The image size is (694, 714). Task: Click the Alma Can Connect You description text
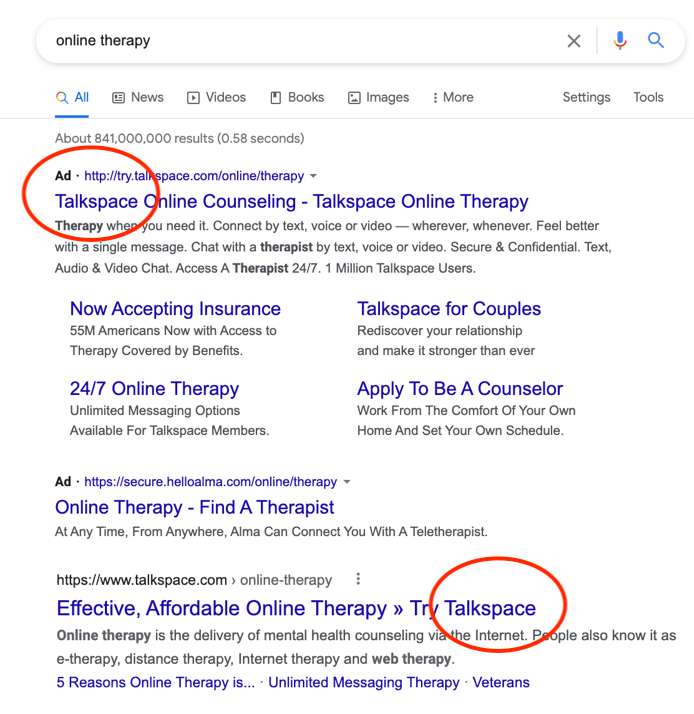pos(271,531)
